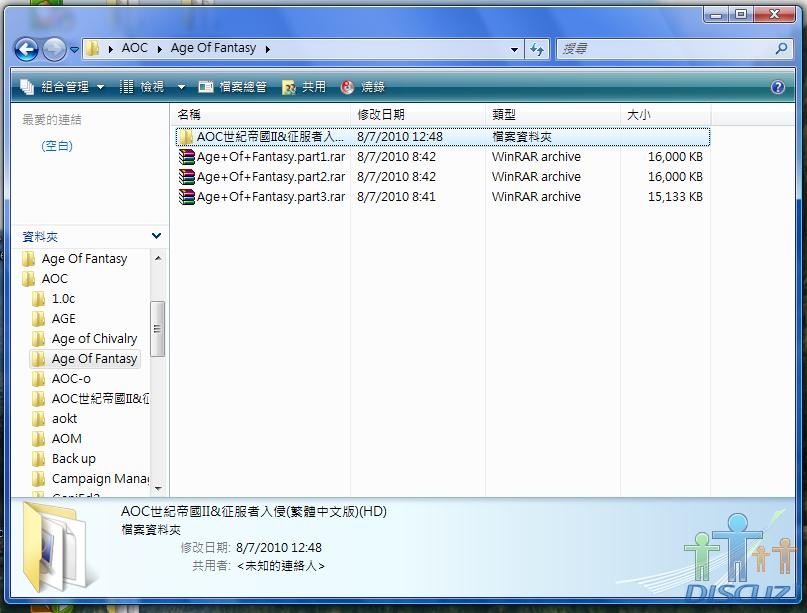Click 檔案總管 (Explore) toolbar button
Viewport: 807px width, 613px height.
pos(233,86)
